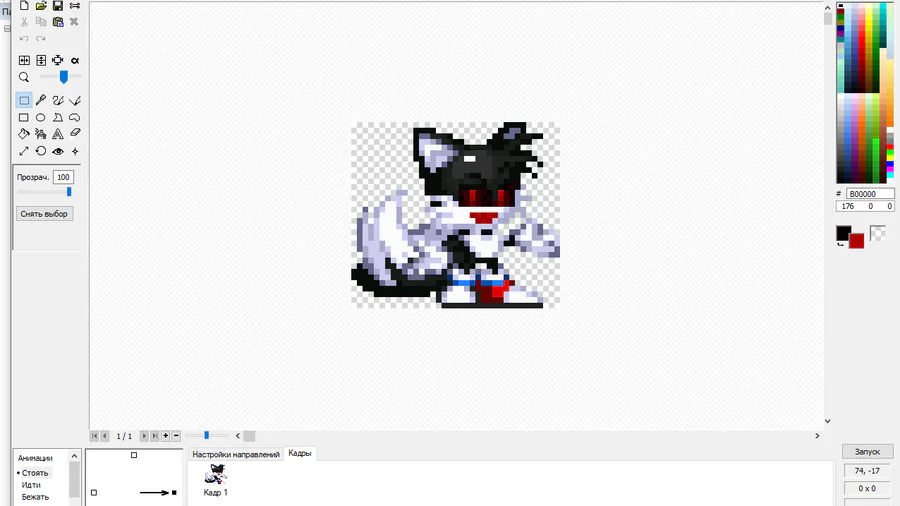Switch to 'Кадры' tab
The image size is (900, 506).
pyautogui.click(x=300, y=453)
